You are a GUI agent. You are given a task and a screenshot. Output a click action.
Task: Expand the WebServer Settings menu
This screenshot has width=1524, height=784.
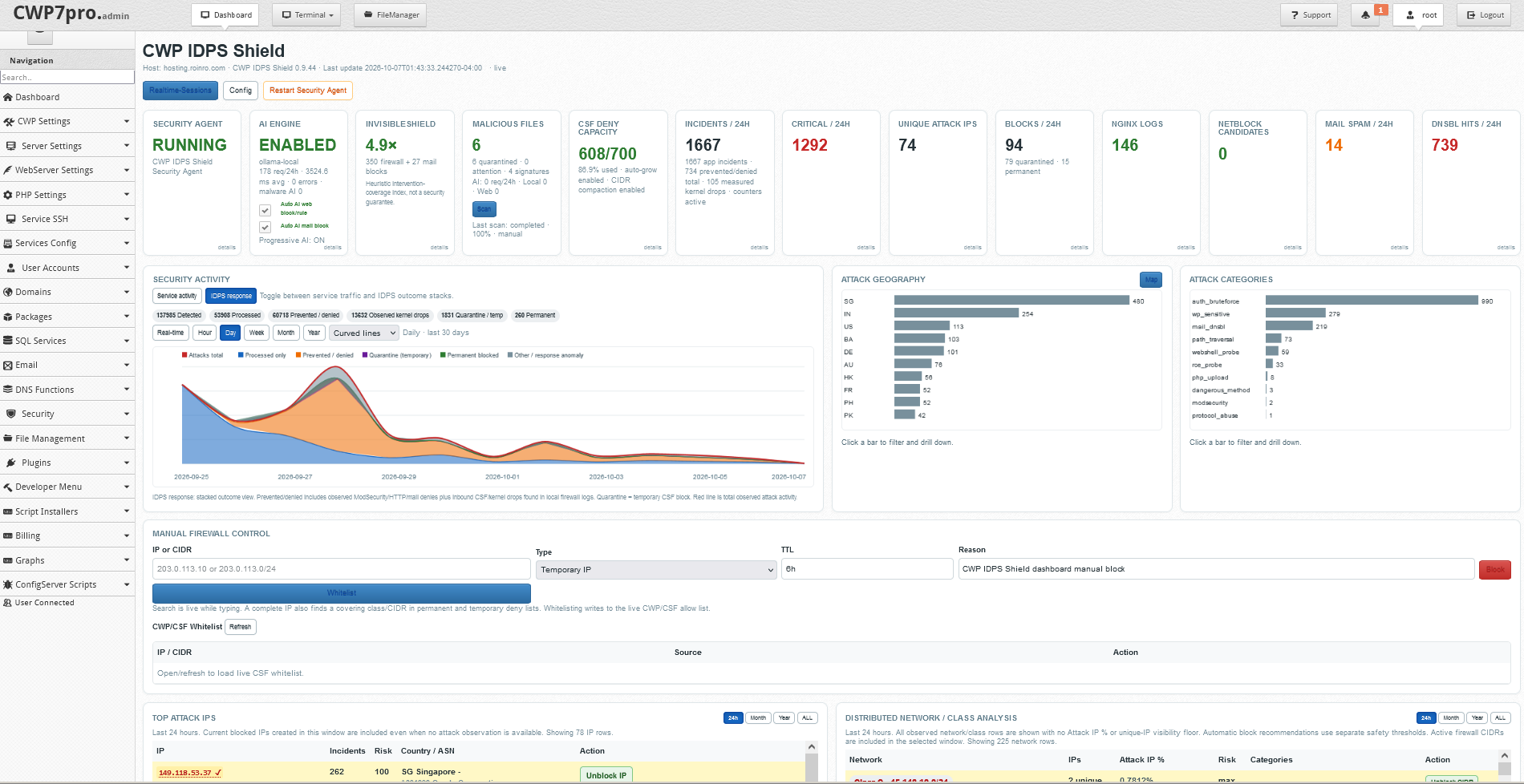pyautogui.click(x=67, y=170)
